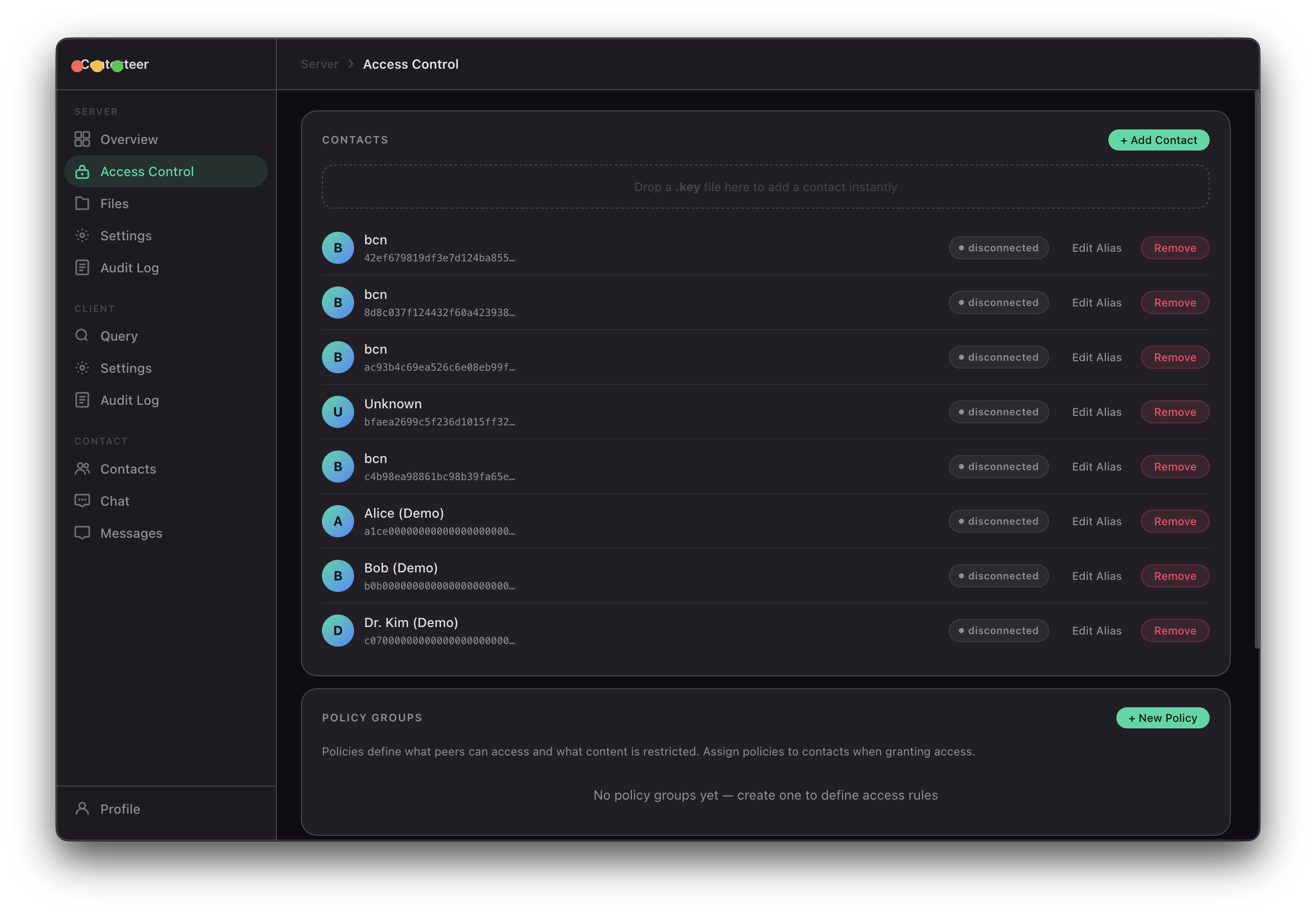
Task: Click the Messages icon in sidebar
Action: (82, 533)
